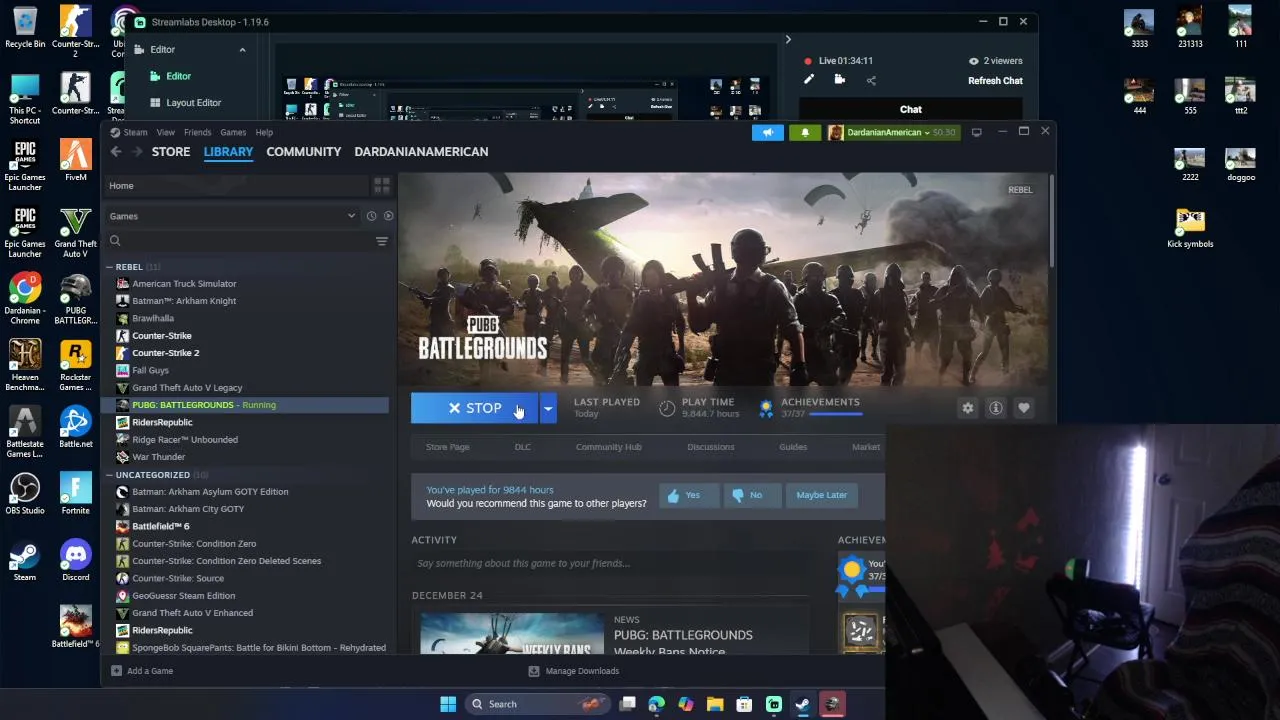Screen dimensions: 1280x720
Task: Open Steam notifications bell
Action: coord(805,132)
